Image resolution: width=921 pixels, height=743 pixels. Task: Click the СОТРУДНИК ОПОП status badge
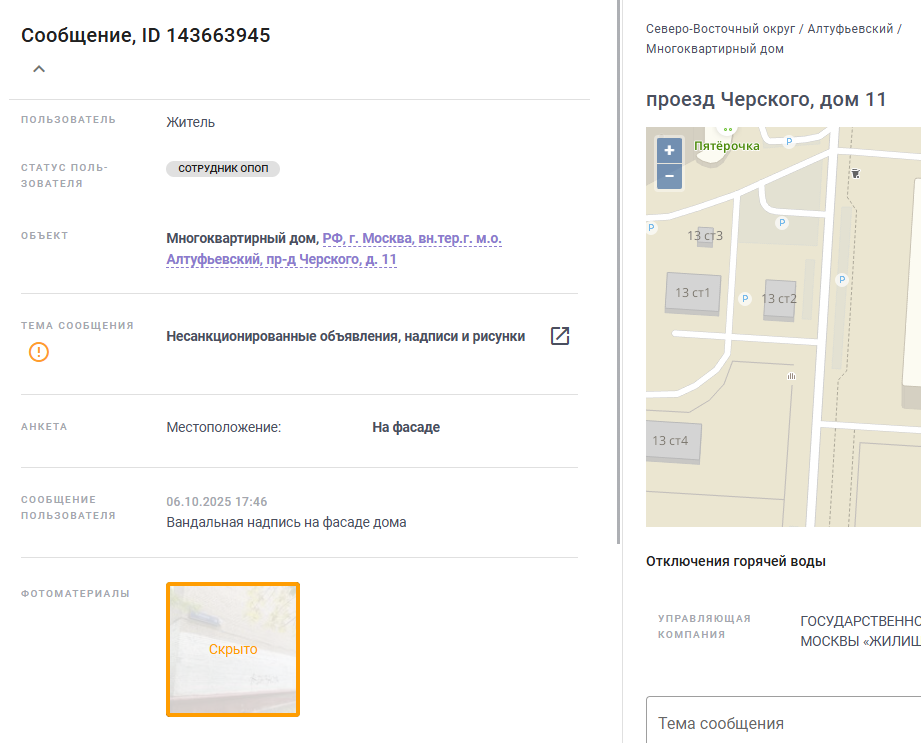point(223,169)
